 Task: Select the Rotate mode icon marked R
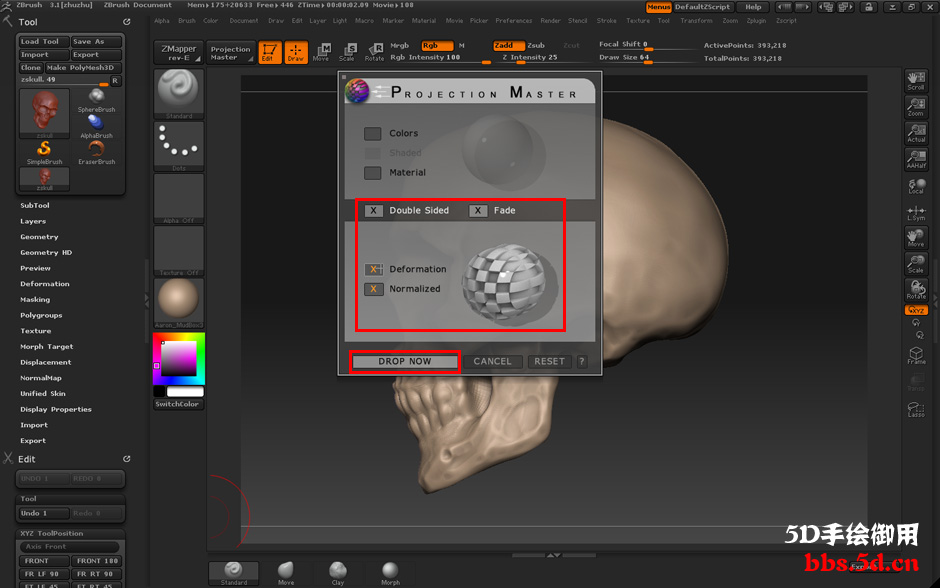[375, 52]
